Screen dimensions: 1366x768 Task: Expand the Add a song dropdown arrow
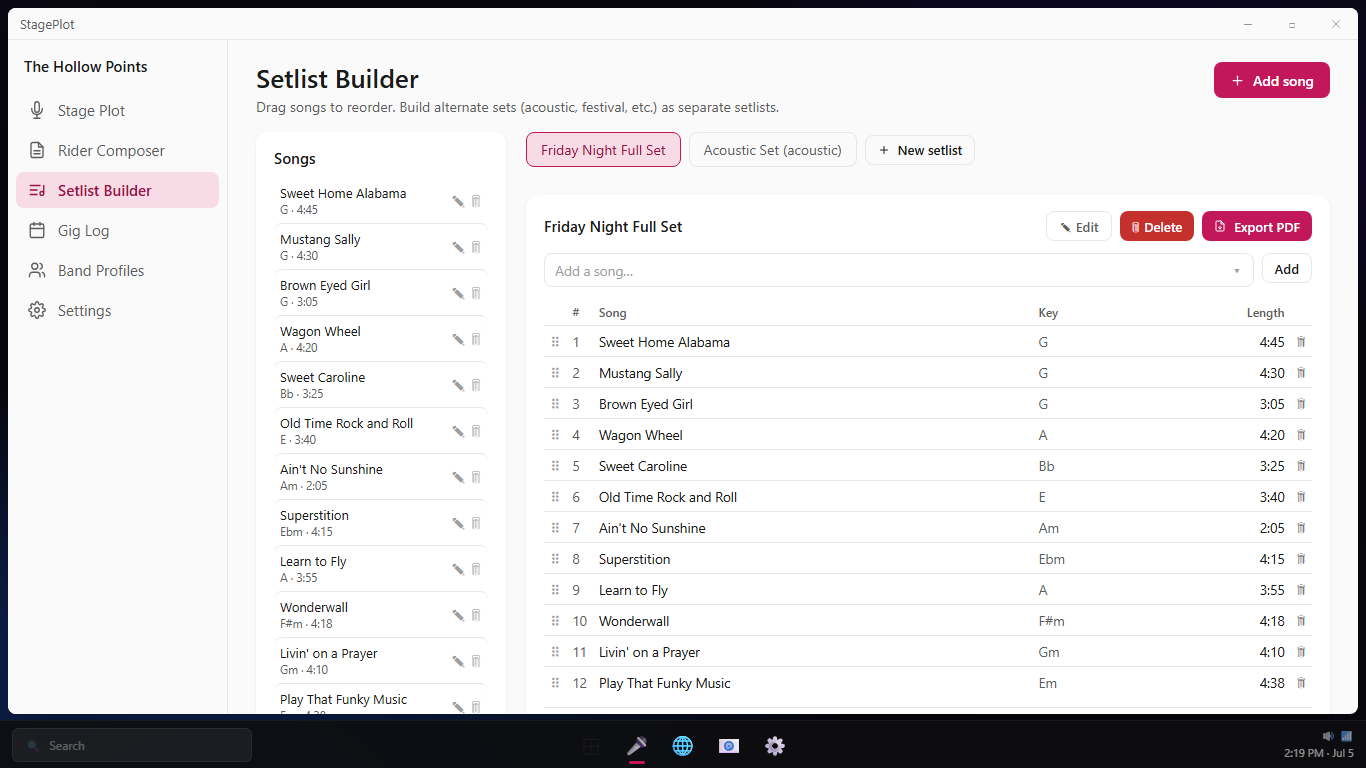click(x=1237, y=271)
